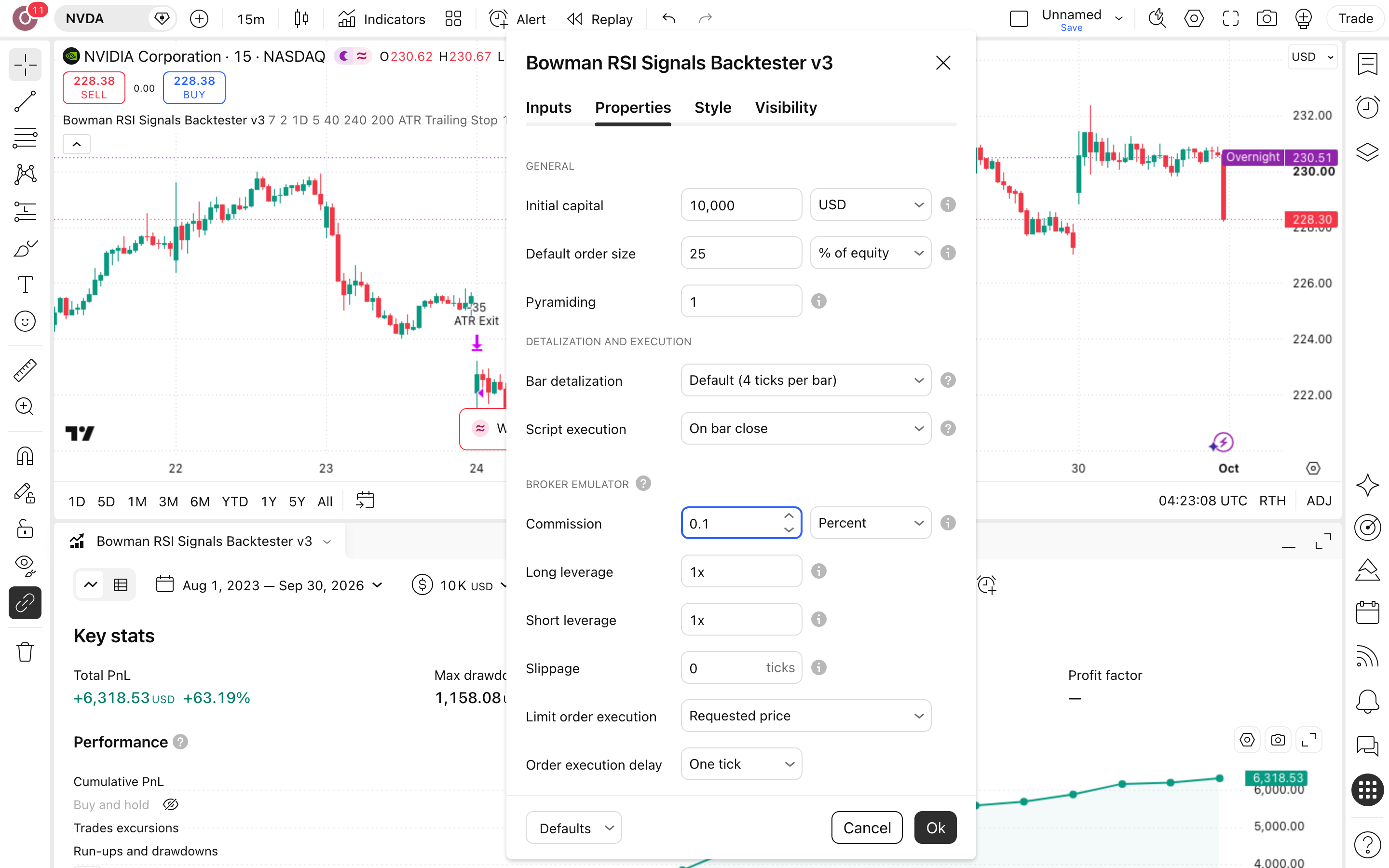Open the Indicators menu
This screenshot has width=1389, height=868.
(381, 19)
